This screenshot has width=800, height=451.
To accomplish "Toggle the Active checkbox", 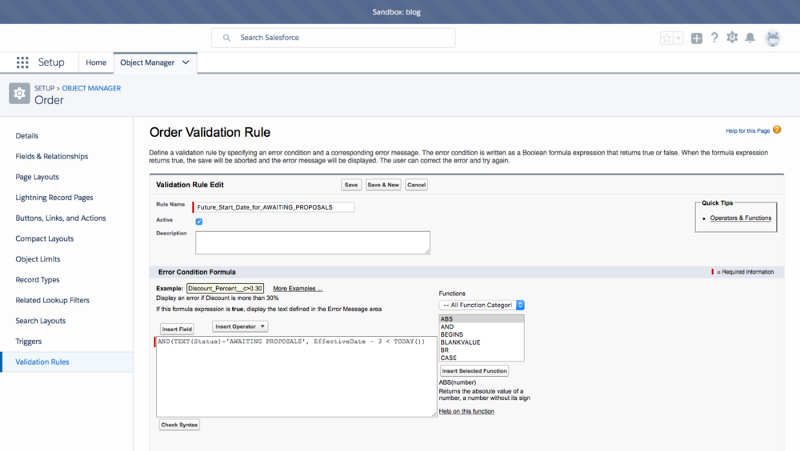I will (199, 221).
